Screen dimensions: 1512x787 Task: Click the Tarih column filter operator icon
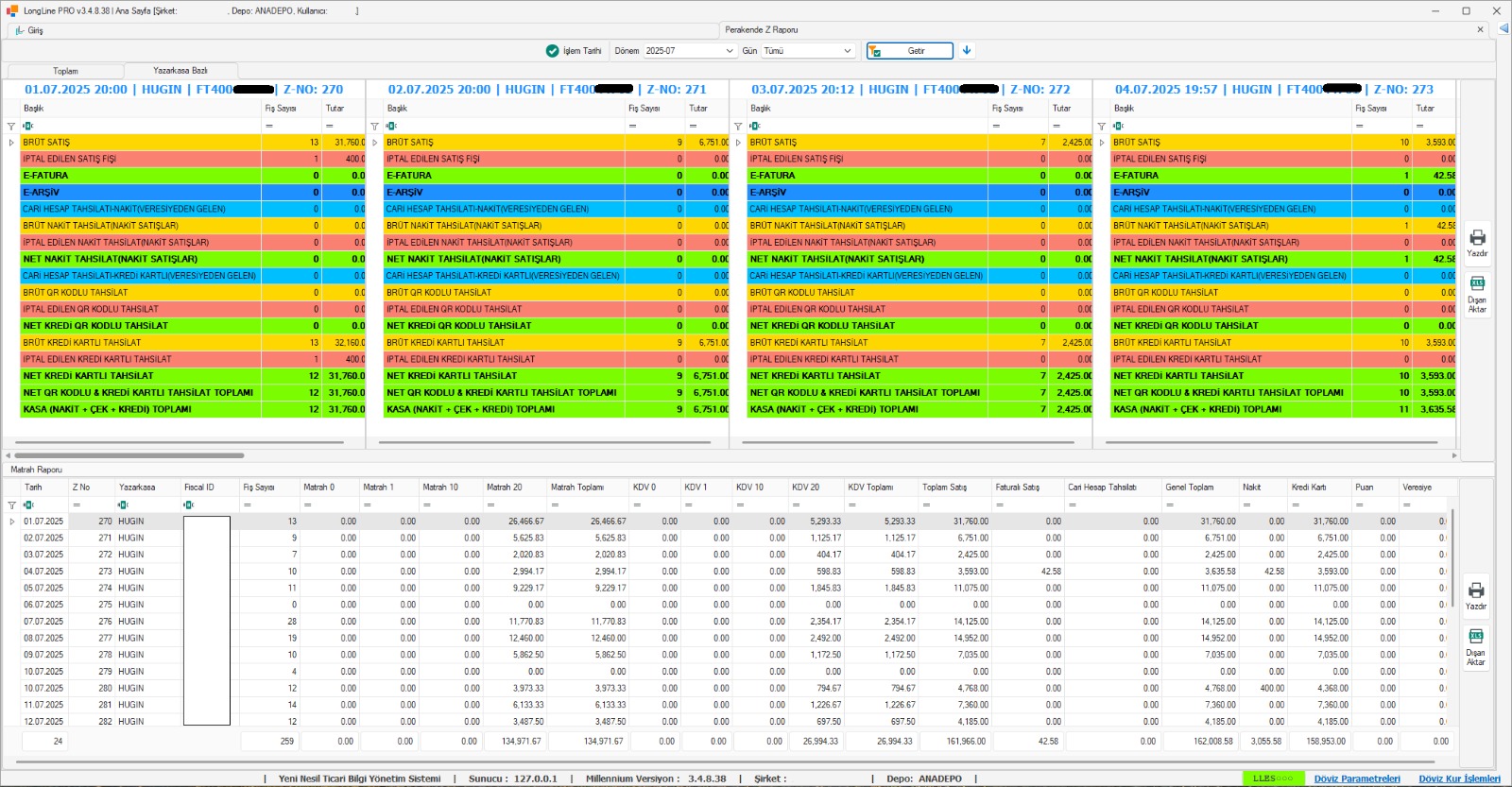[28, 505]
